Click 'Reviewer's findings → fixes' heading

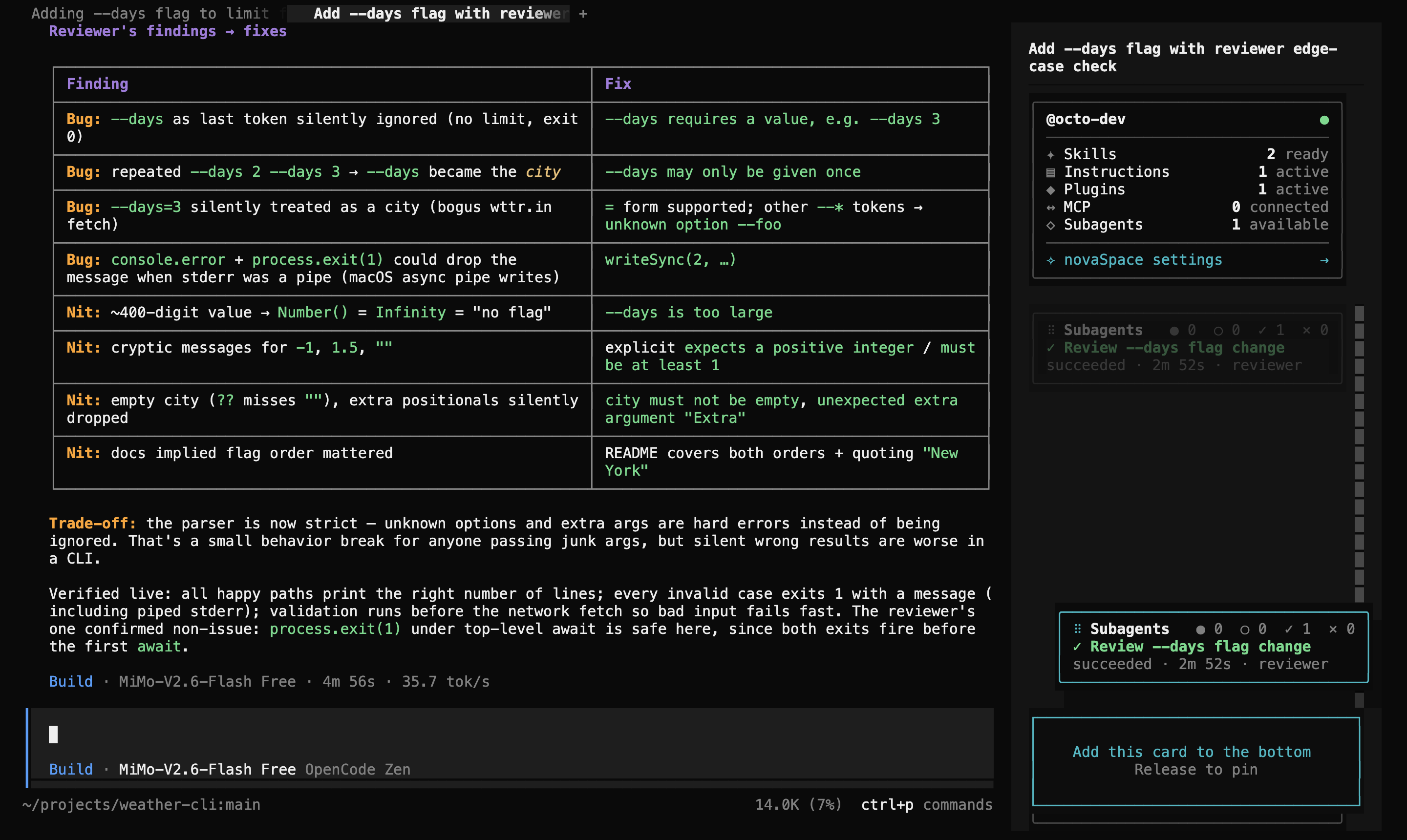[x=168, y=31]
